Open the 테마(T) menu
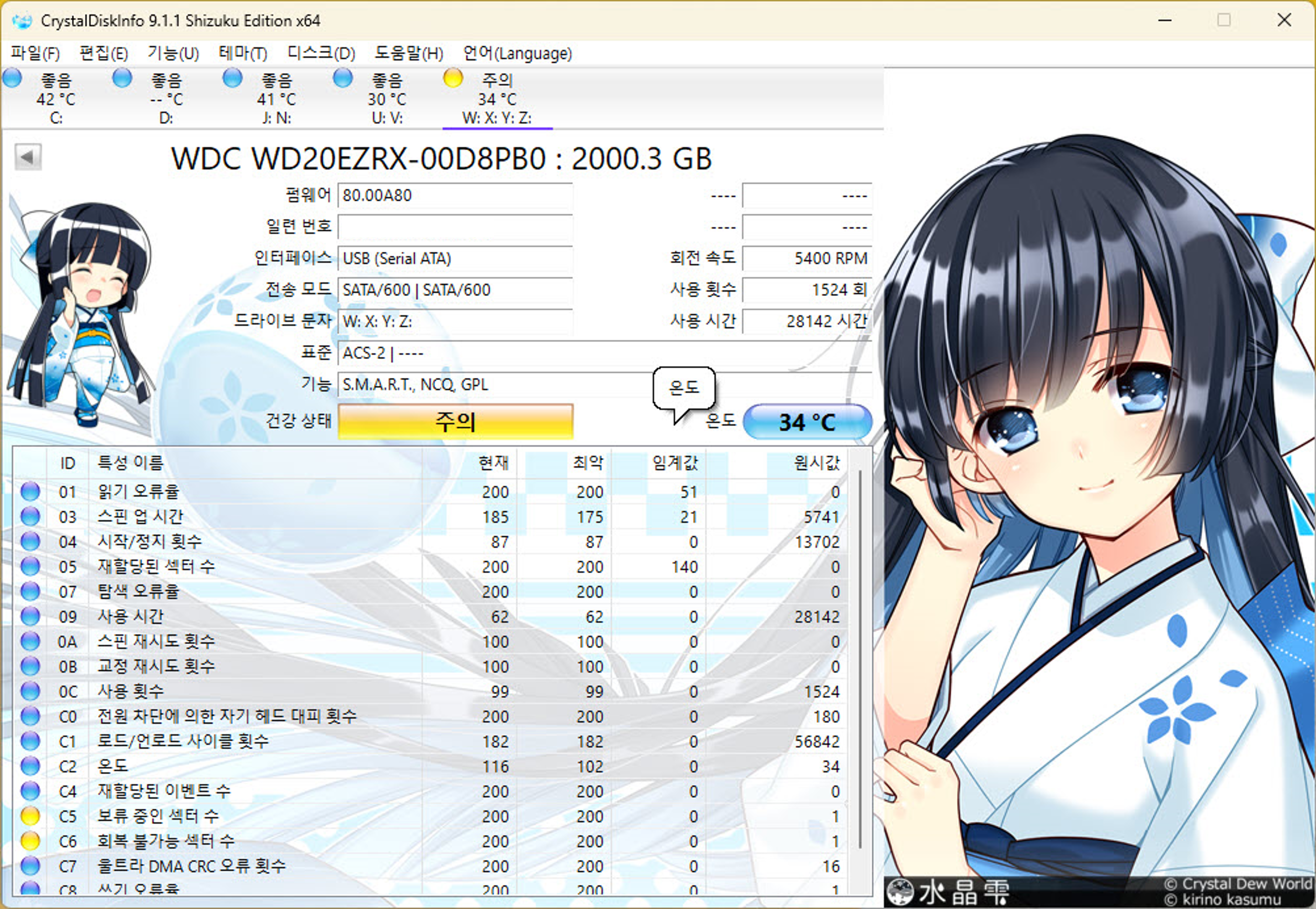Screen dimensions: 1316x909 pyautogui.click(x=243, y=53)
